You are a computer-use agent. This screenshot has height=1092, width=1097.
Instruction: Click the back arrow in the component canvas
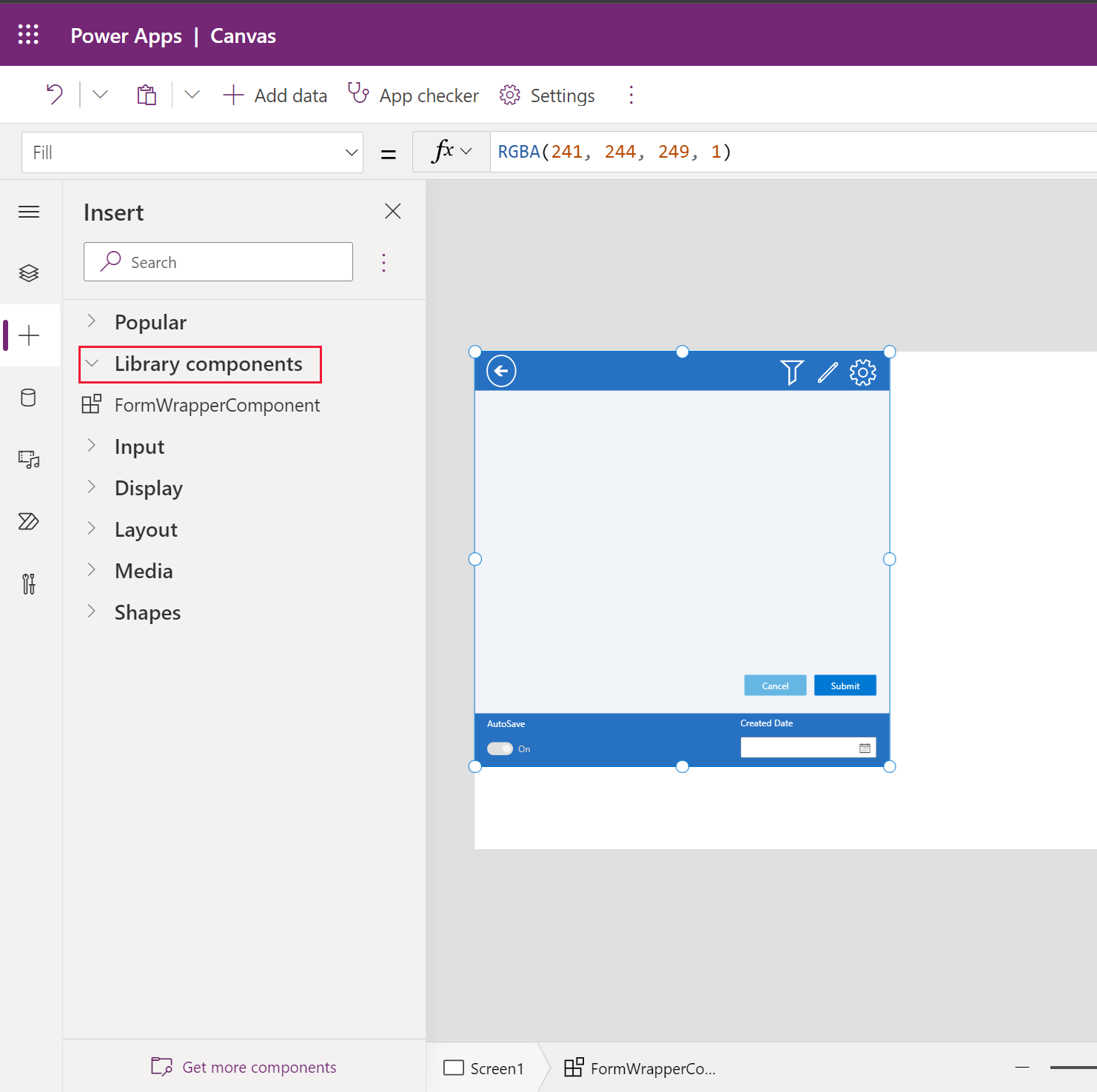click(500, 371)
